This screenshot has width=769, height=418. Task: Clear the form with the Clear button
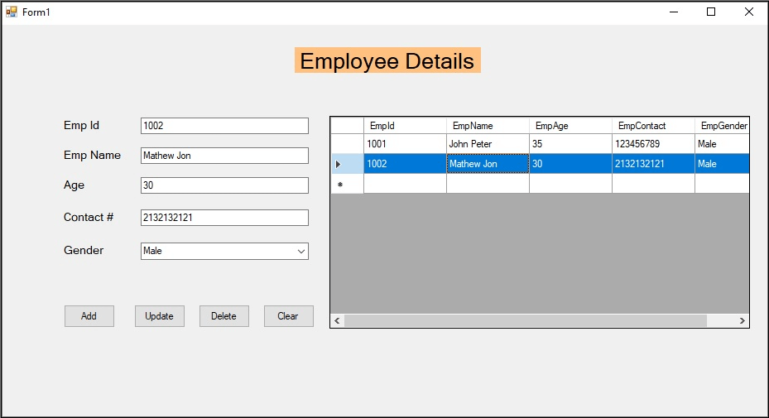[288, 316]
